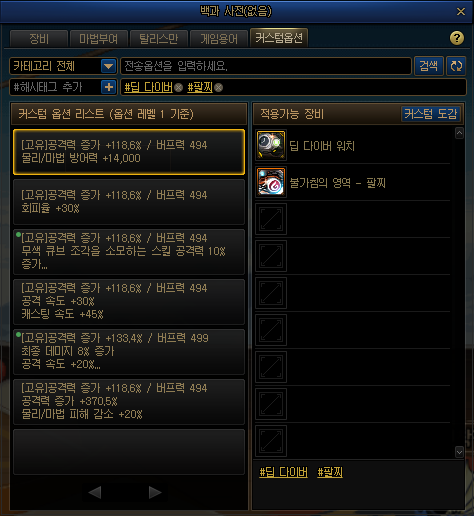The image size is (474, 516).
Task: Go to the next page with the right arrow
Action: pos(155,492)
